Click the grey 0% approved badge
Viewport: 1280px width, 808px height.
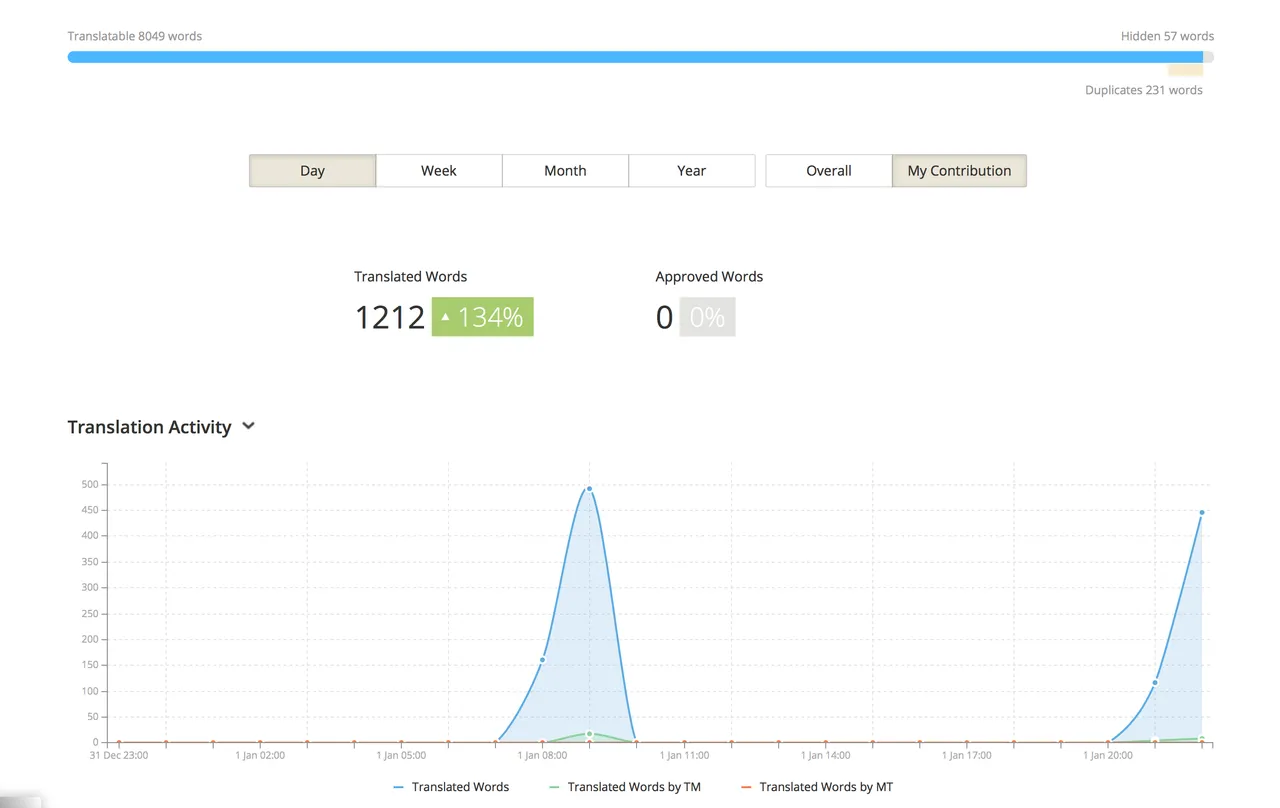click(707, 317)
